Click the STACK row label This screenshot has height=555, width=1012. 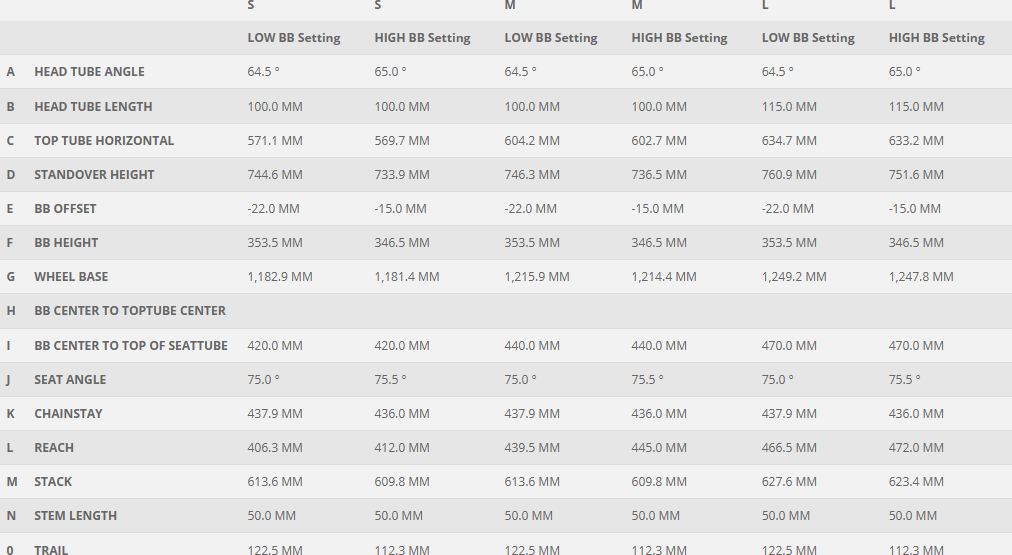(x=53, y=481)
